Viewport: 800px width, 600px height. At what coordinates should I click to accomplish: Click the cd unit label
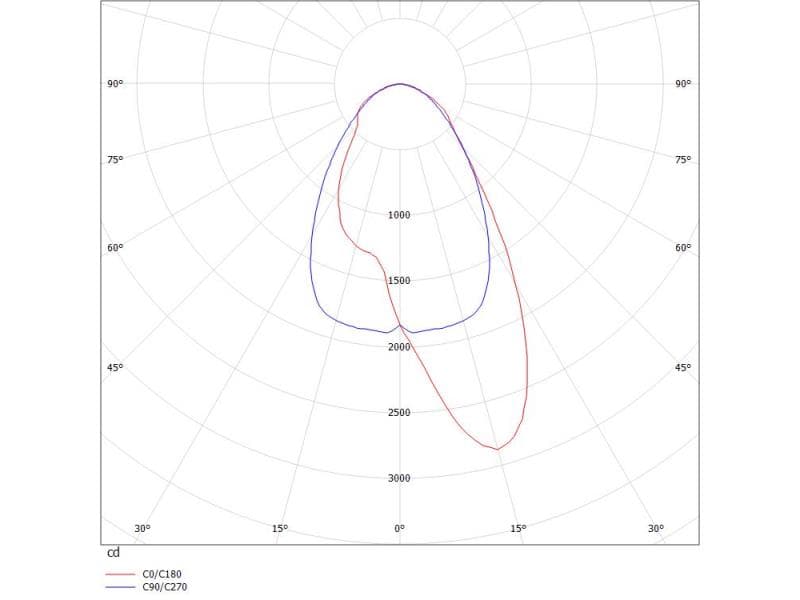pyautogui.click(x=113, y=553)
